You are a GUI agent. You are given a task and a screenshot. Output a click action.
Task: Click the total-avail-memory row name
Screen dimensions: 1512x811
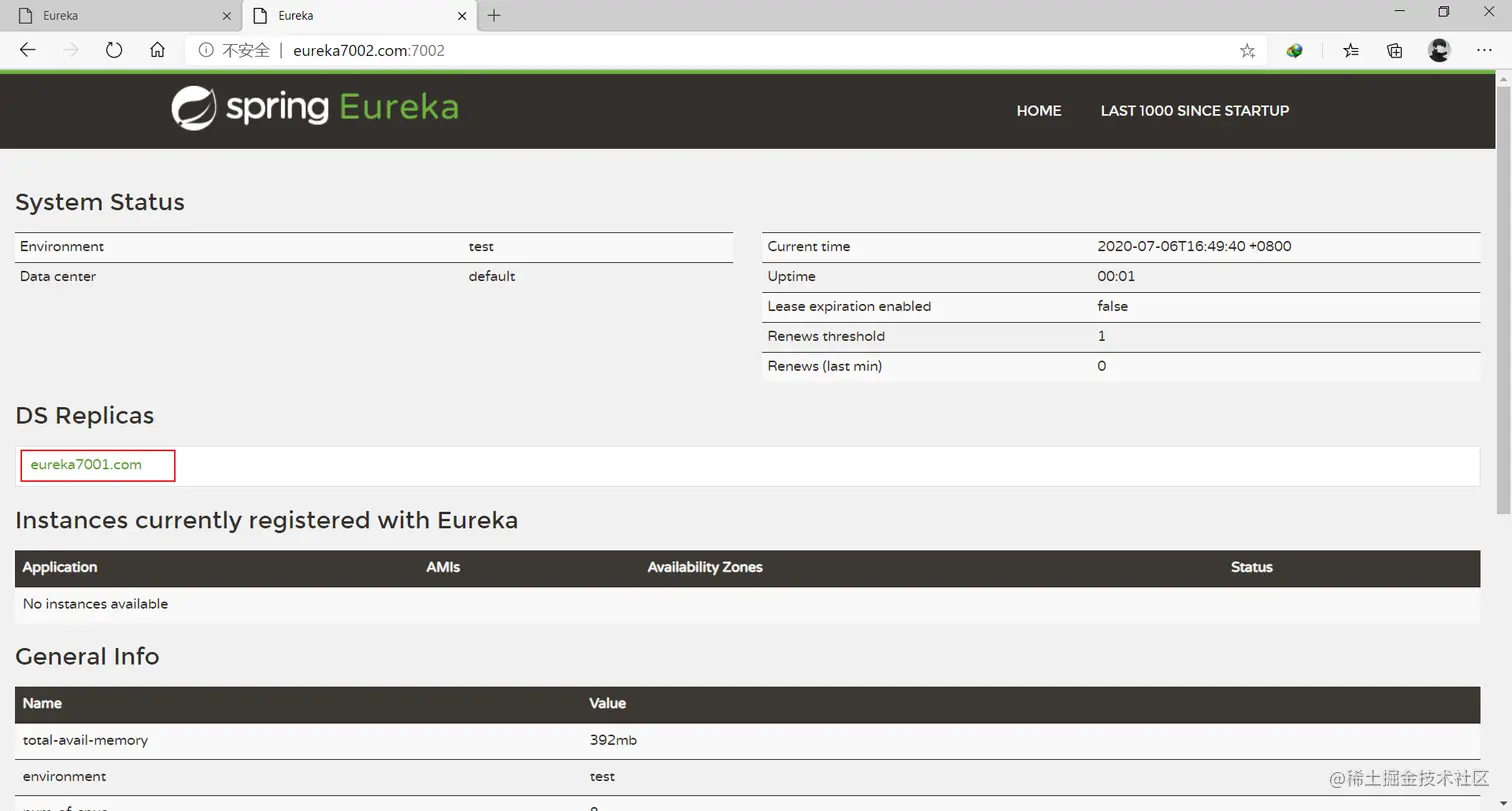coord(85,741)
